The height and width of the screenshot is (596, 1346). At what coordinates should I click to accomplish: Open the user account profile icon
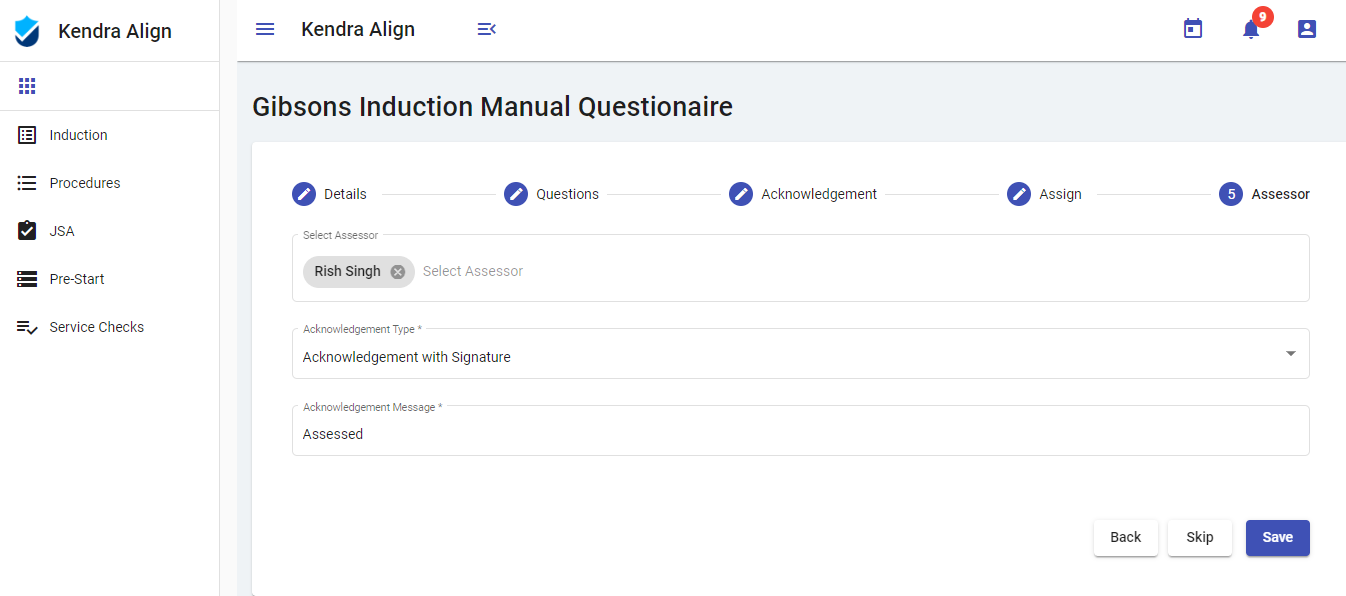pos(1307,29)
